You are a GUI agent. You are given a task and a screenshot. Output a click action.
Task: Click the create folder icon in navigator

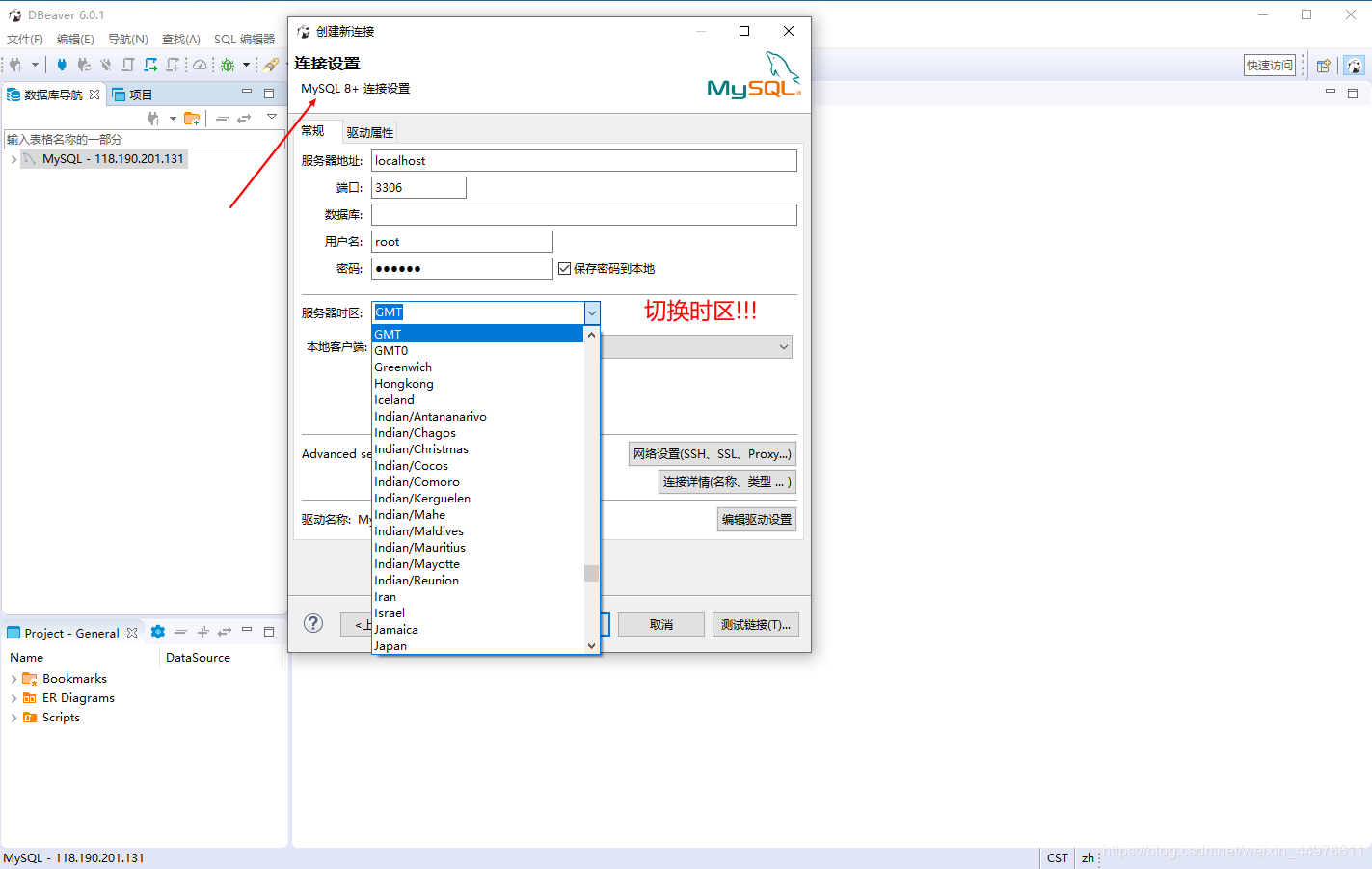[x=192, y=118]
